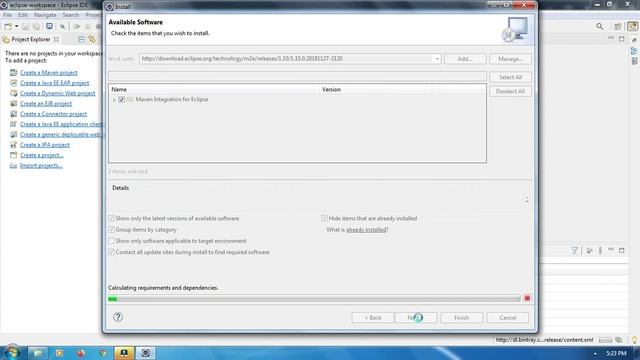Viewport: 640px width, 360px height.
Task: Click Deselect All button
Action: pyautogui.click(x=510, y=91)
